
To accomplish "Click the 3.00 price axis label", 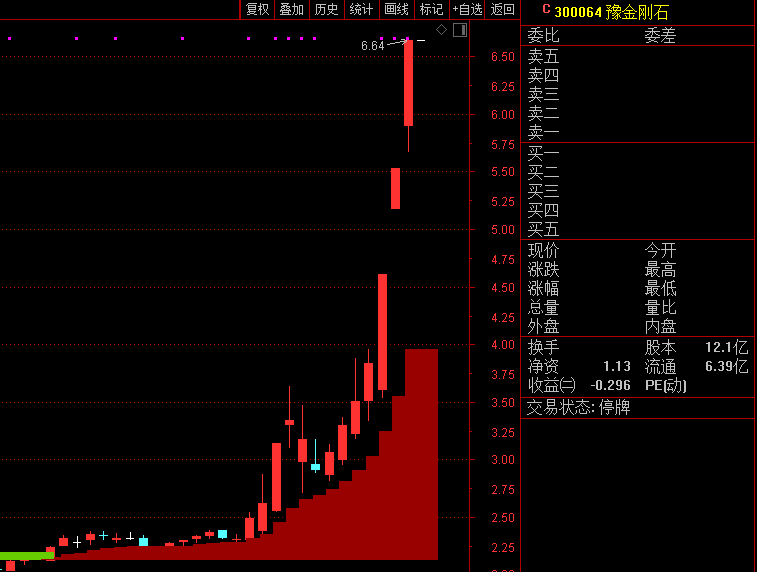I will (503, 460).
